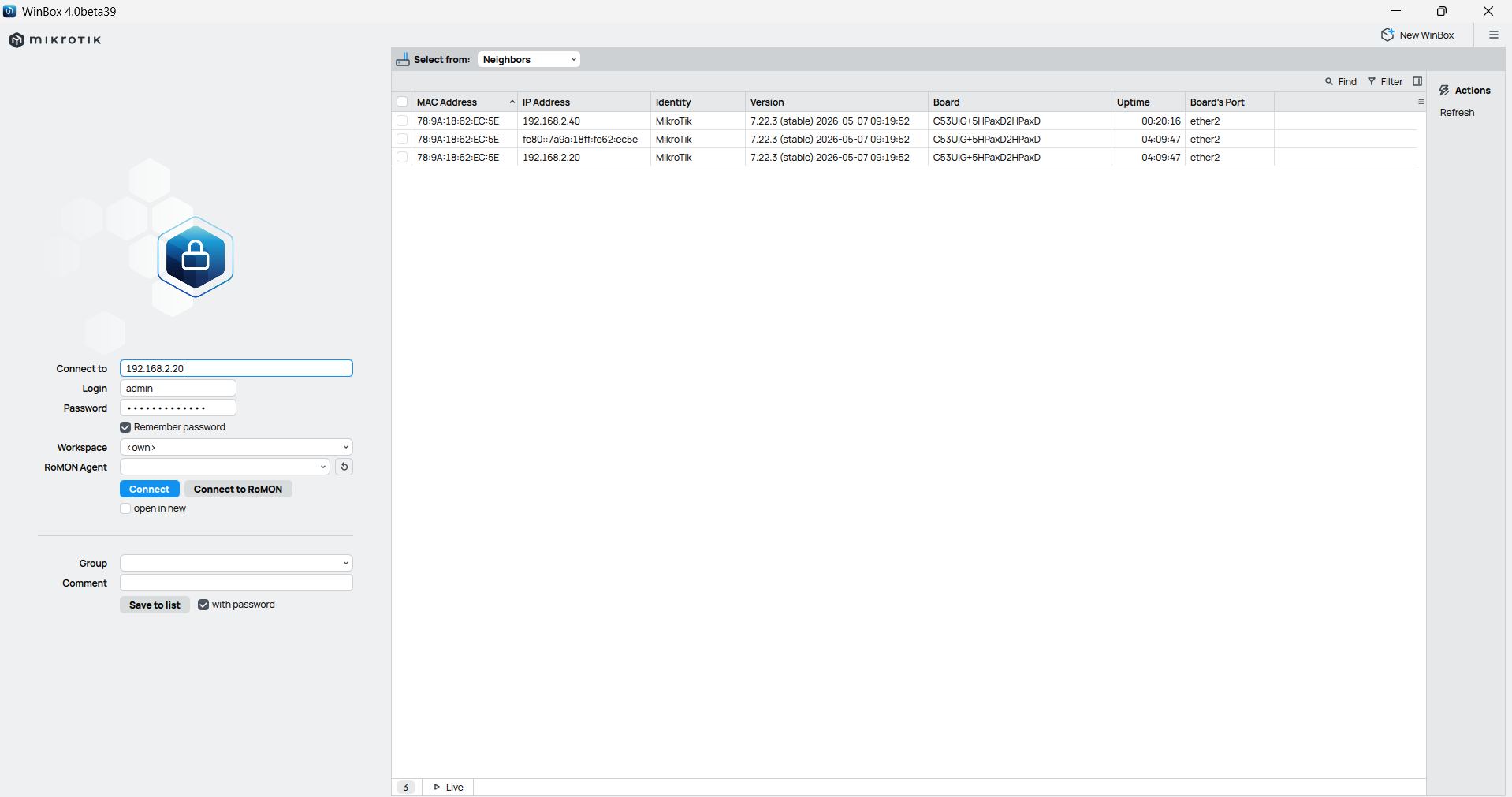1512x797 pixels.
Task: Open the Workspace dropdown
Action: [x=236, y=447]
